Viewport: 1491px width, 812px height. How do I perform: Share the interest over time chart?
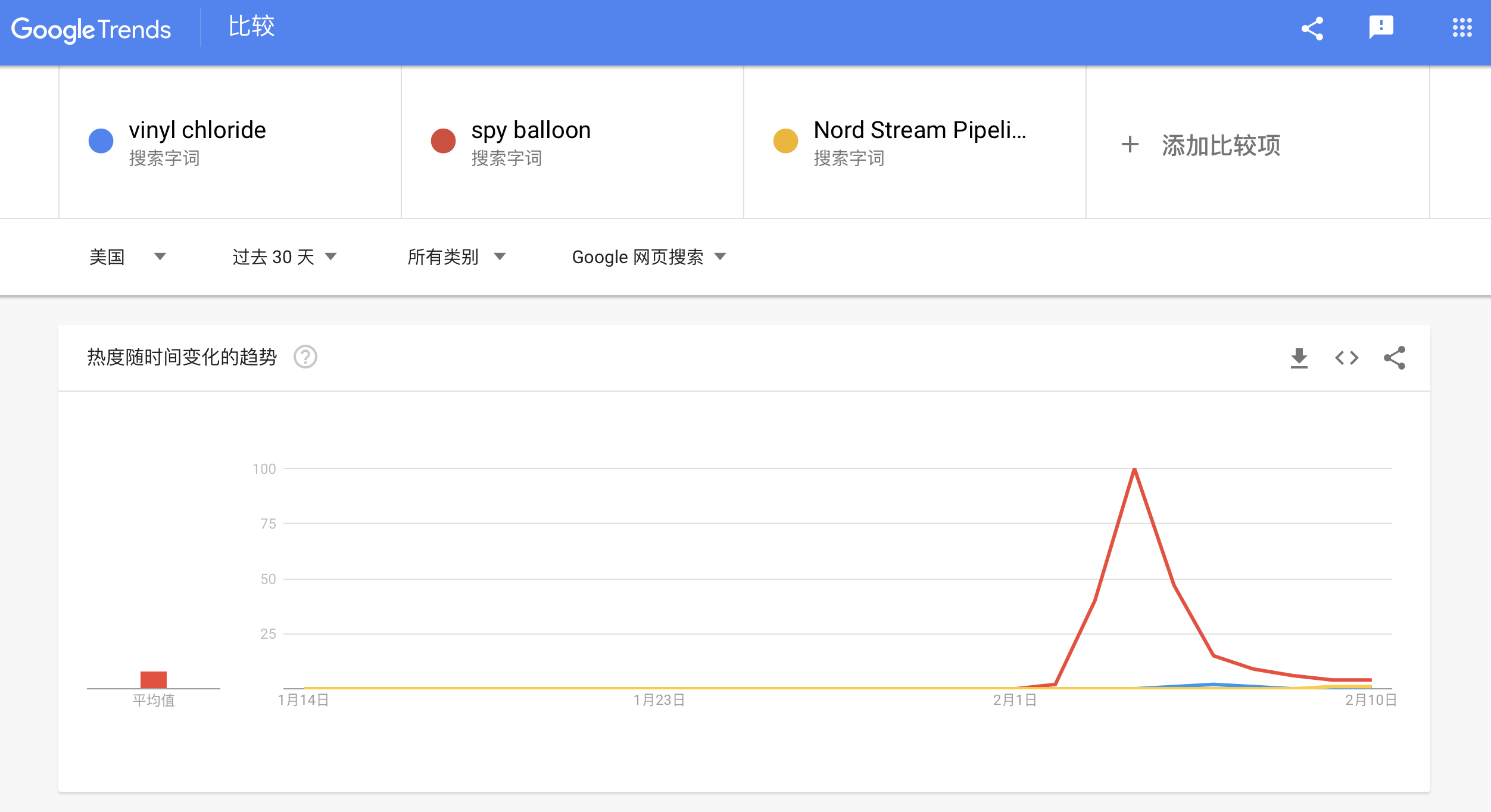click(x=1395, y=358)
